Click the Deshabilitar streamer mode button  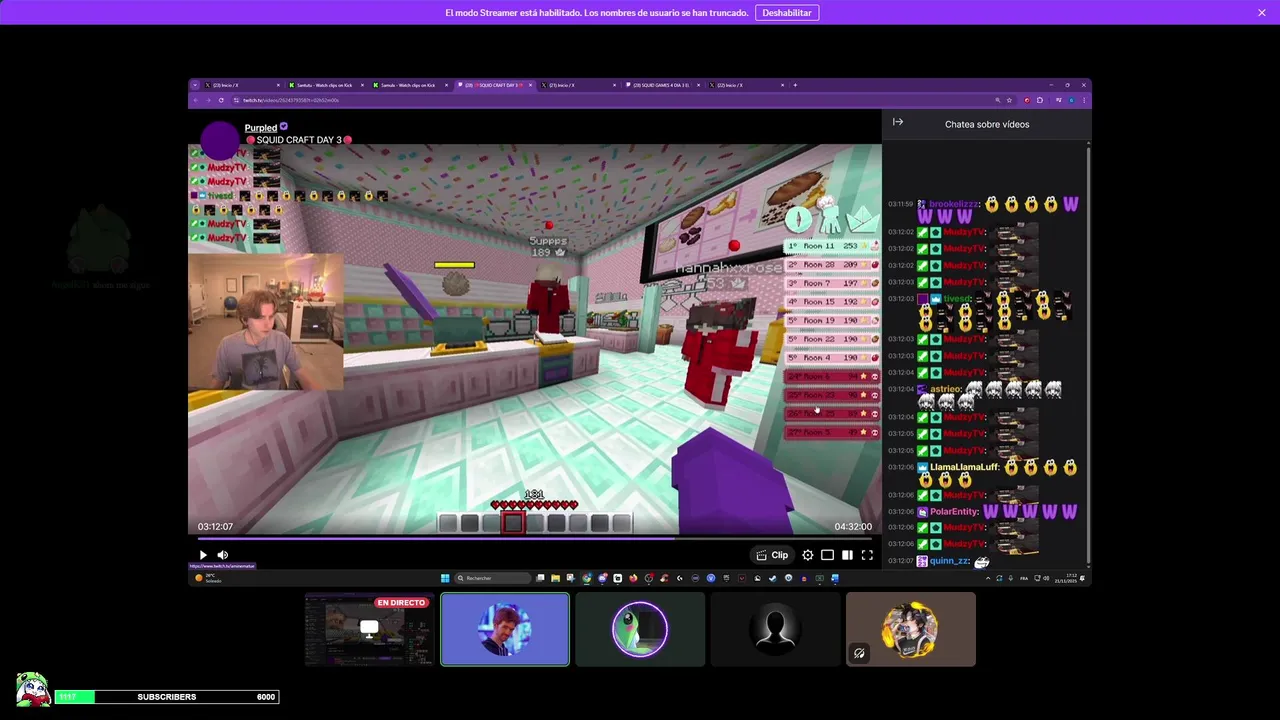(787, 13)
